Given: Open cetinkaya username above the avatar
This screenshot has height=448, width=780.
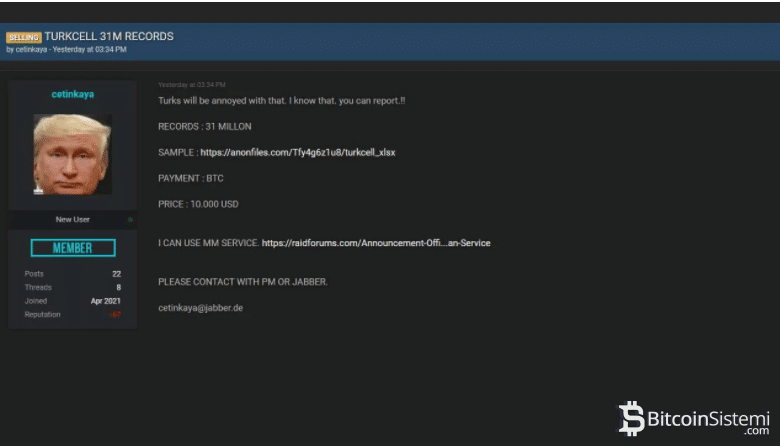Looking at the screenshot, I should click(72, 94).
